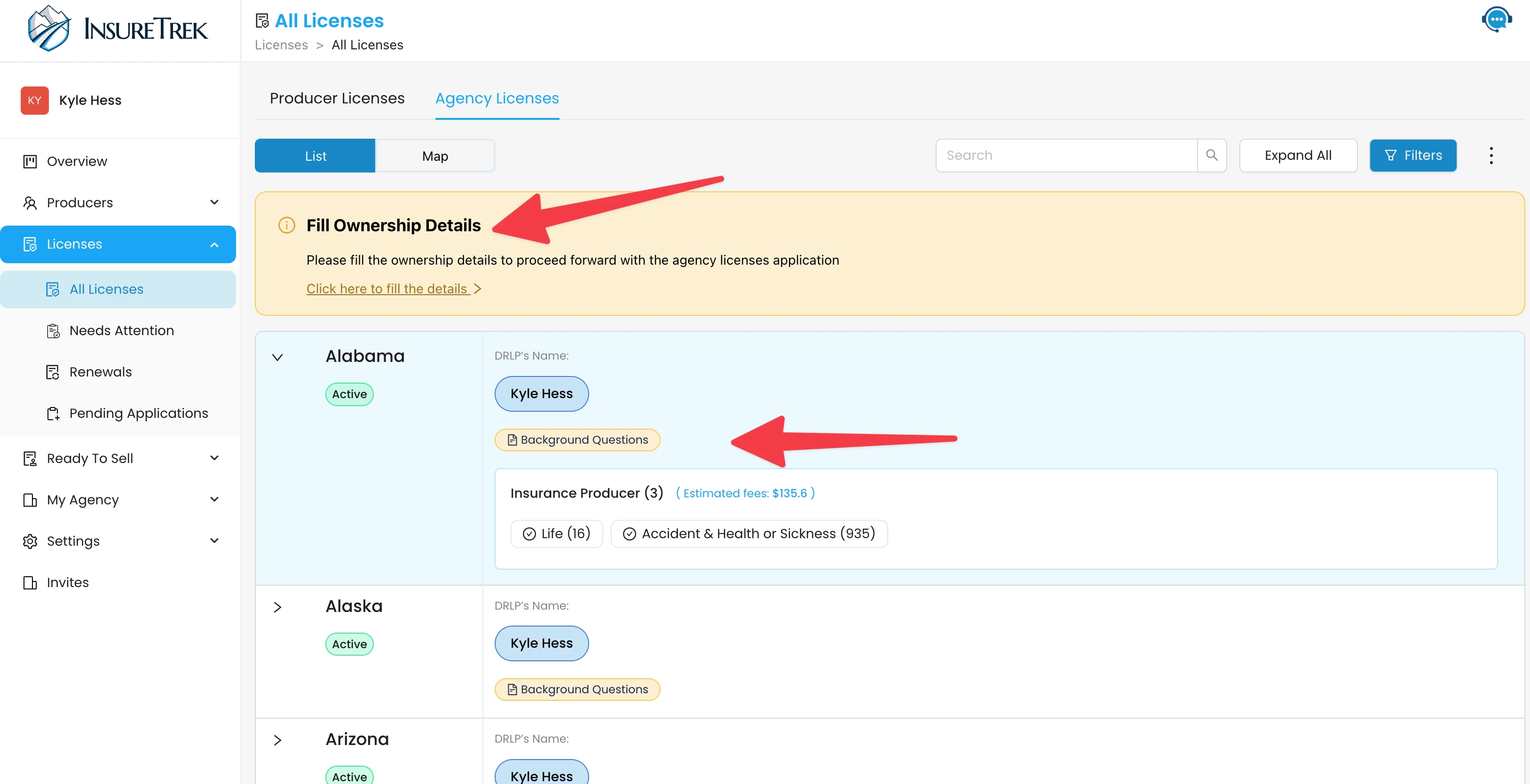1530x784 pixels.
Task: Click the Filters button
Action: point(1412,156)
